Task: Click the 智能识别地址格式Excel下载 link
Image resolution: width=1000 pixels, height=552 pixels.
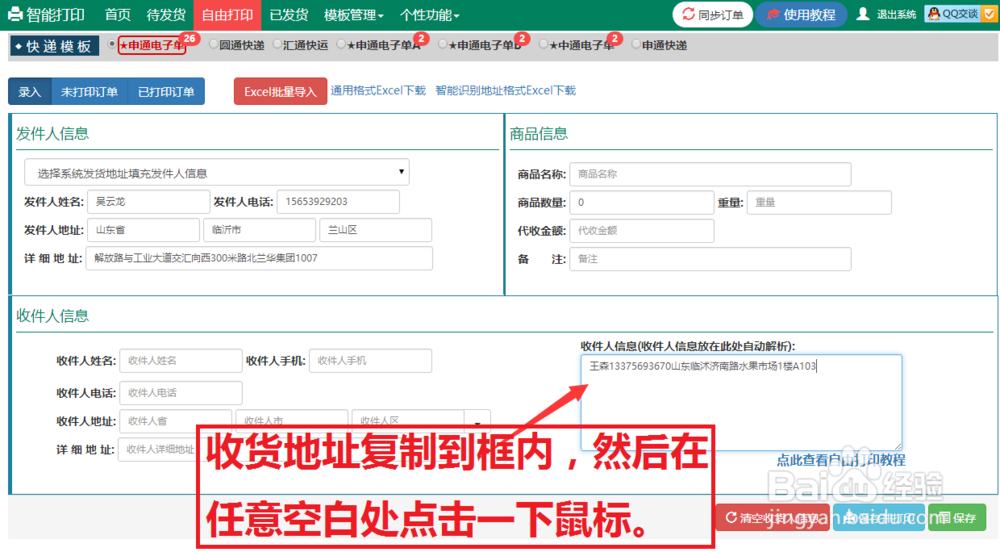Action: point(505,91)
